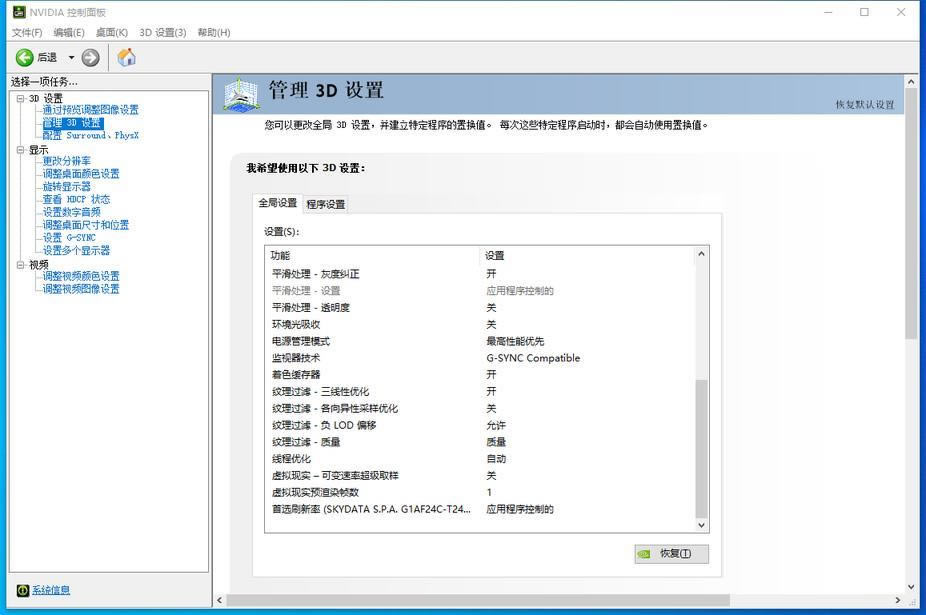Click the NVIDIA logo icon in title bar

[19, 12]
